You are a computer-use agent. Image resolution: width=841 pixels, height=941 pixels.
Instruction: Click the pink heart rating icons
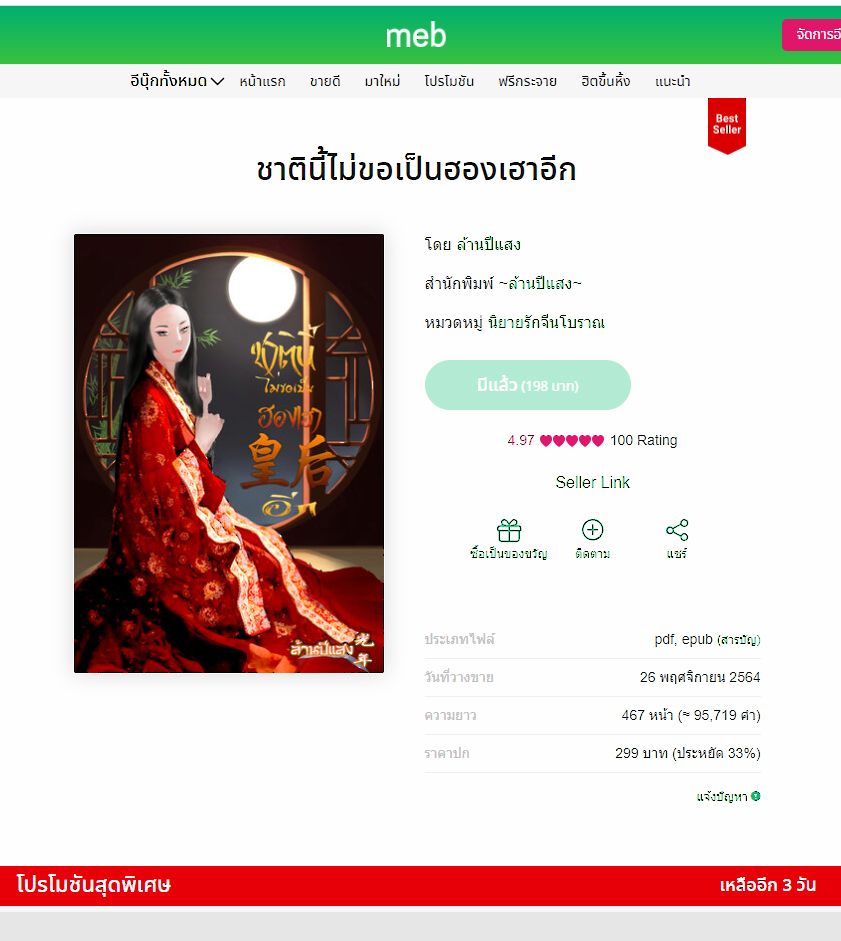(x=572, y=440)
